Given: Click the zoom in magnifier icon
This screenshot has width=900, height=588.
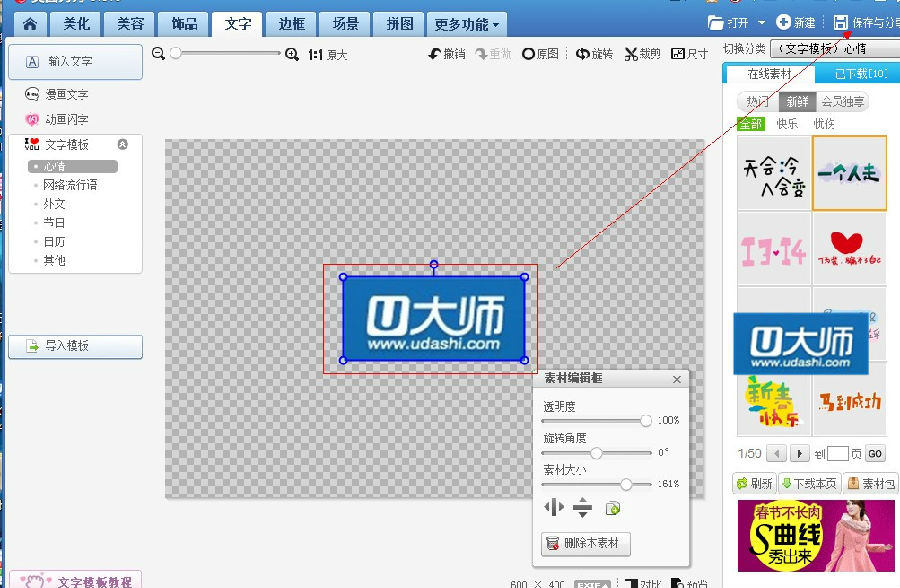Looking at the screenshot, I should [292, 54].
